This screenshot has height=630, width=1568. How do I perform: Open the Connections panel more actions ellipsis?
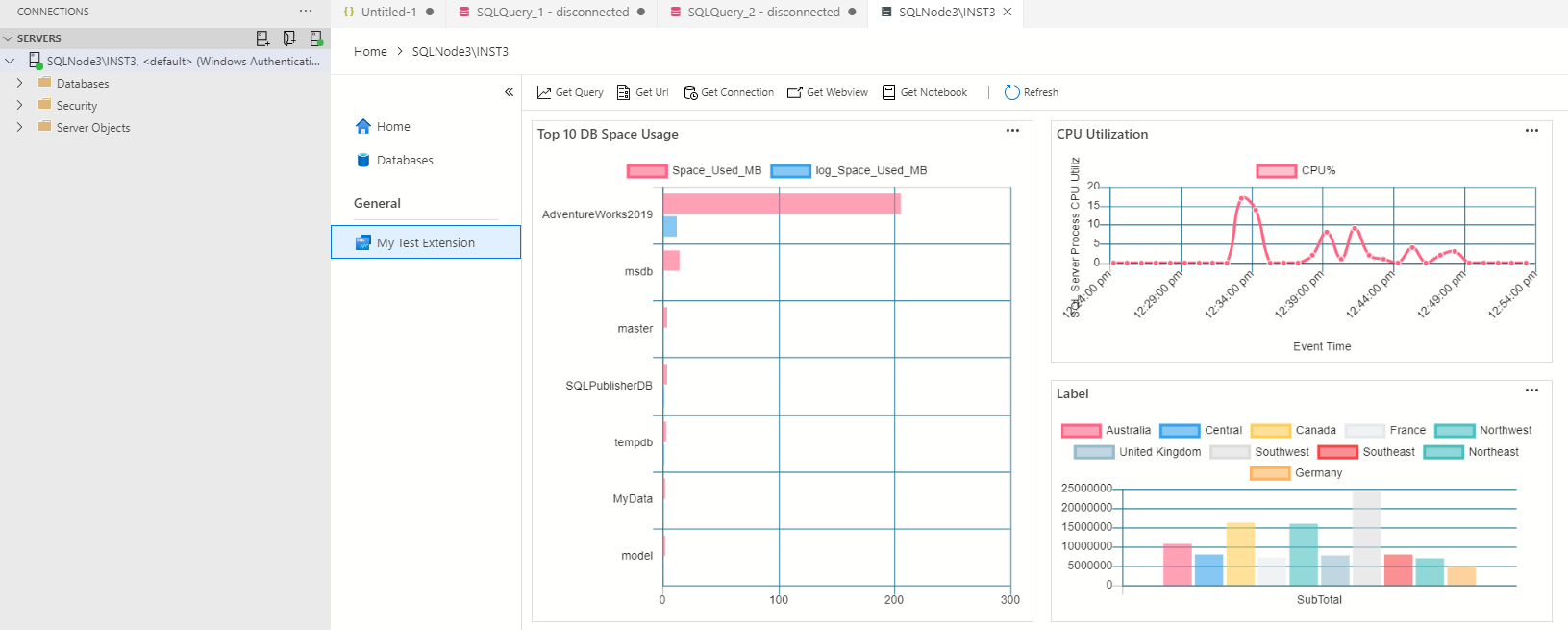306,12
